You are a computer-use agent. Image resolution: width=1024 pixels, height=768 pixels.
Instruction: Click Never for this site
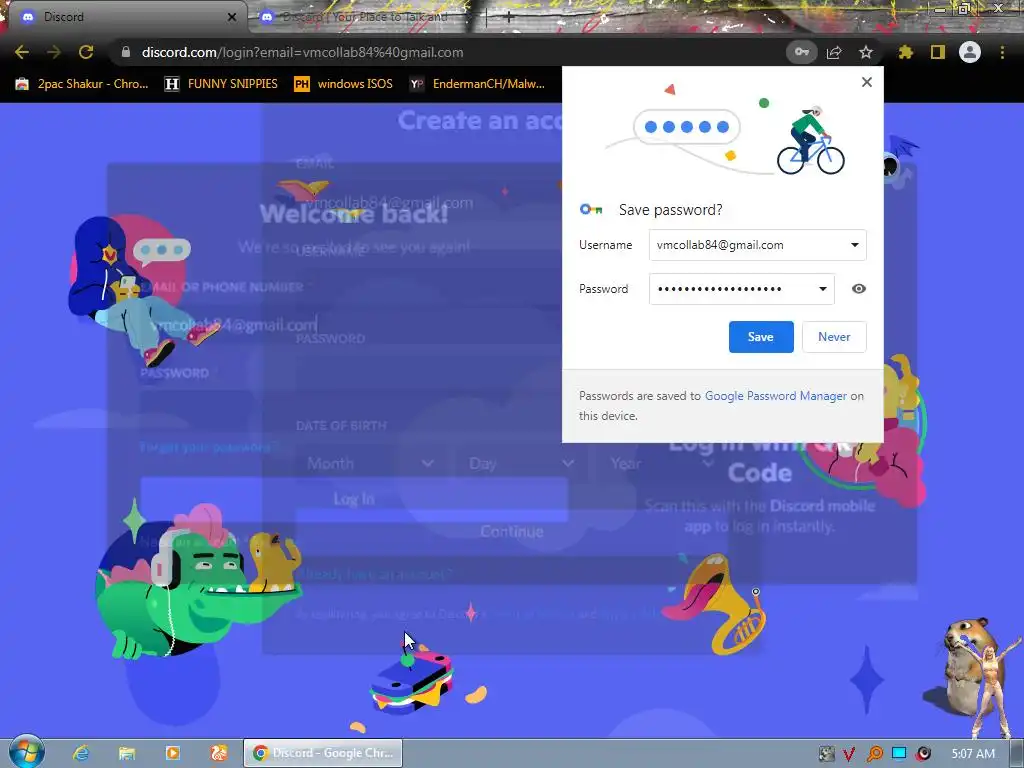(834, 337)
